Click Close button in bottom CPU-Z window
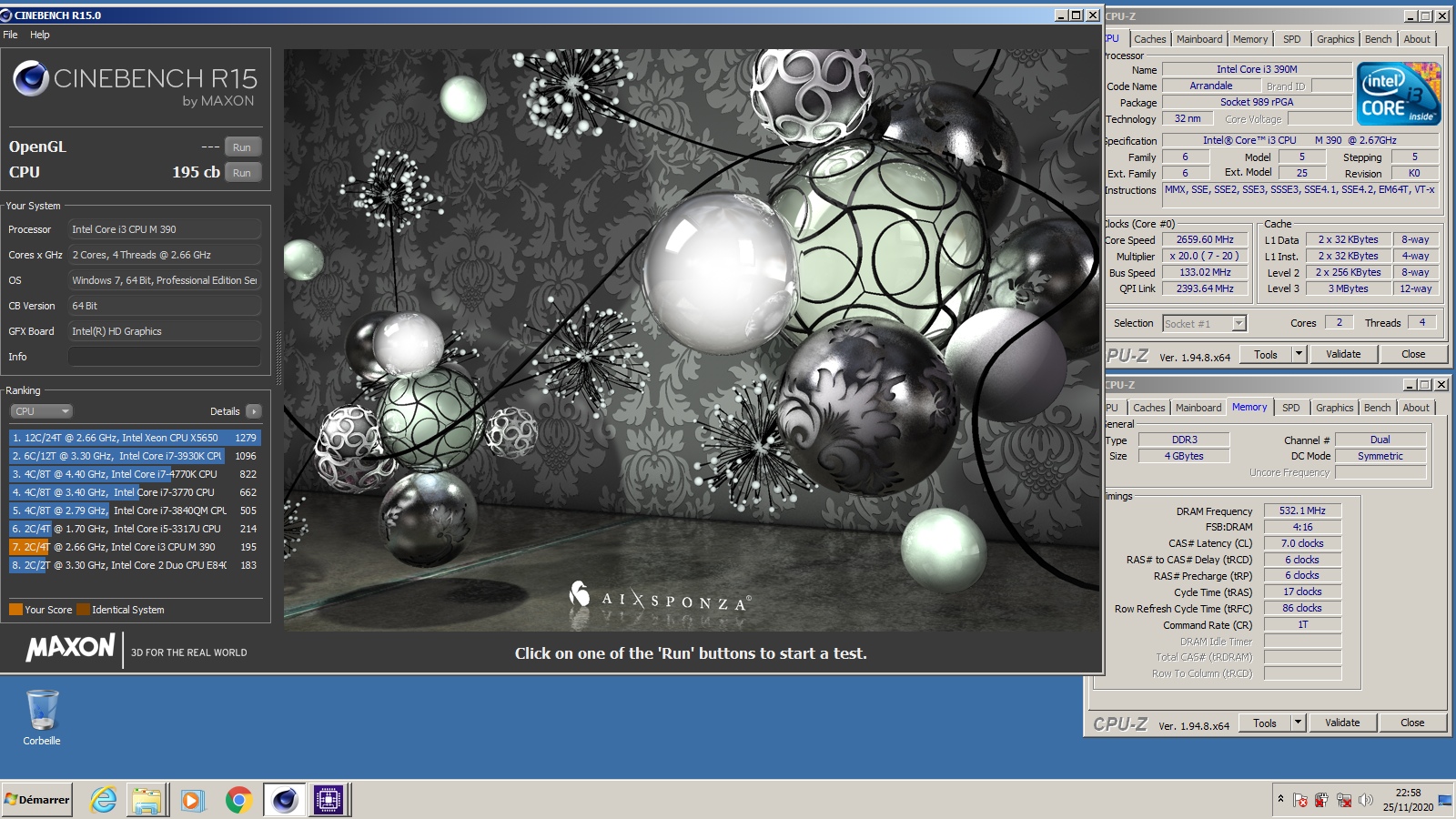 tap(1412, 723)
